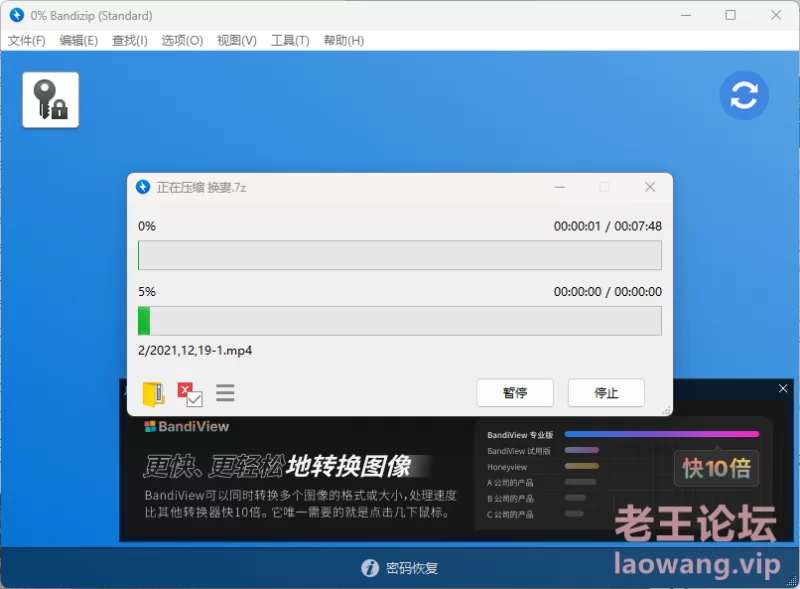Open the 文件(F) menu

pos(27,40)
